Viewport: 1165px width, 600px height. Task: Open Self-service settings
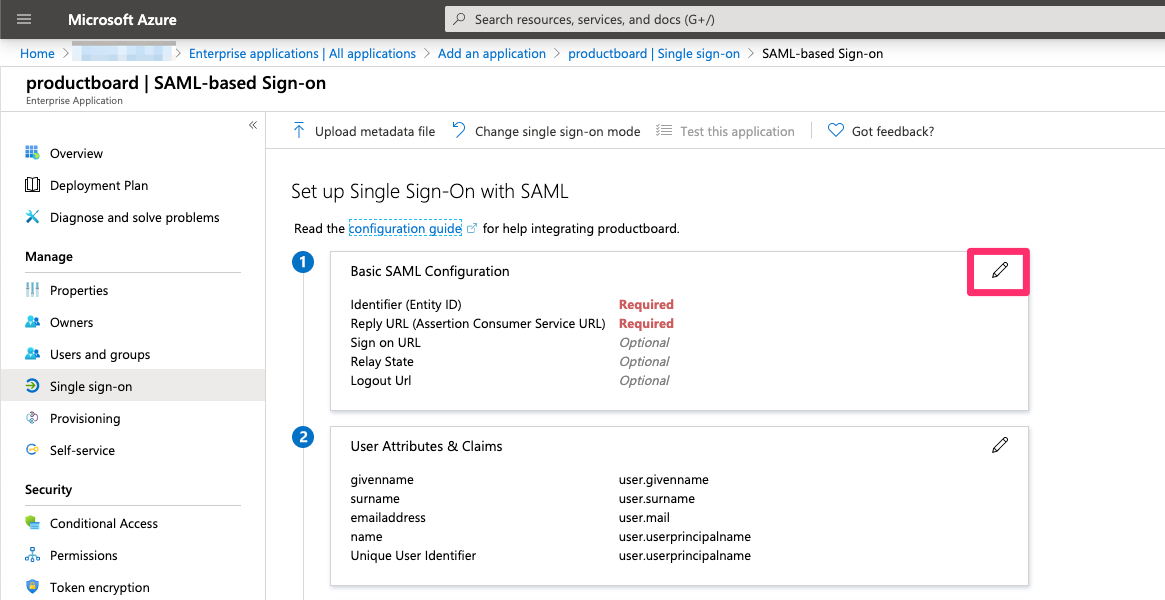pyautogui.click(x=82, y=450)
